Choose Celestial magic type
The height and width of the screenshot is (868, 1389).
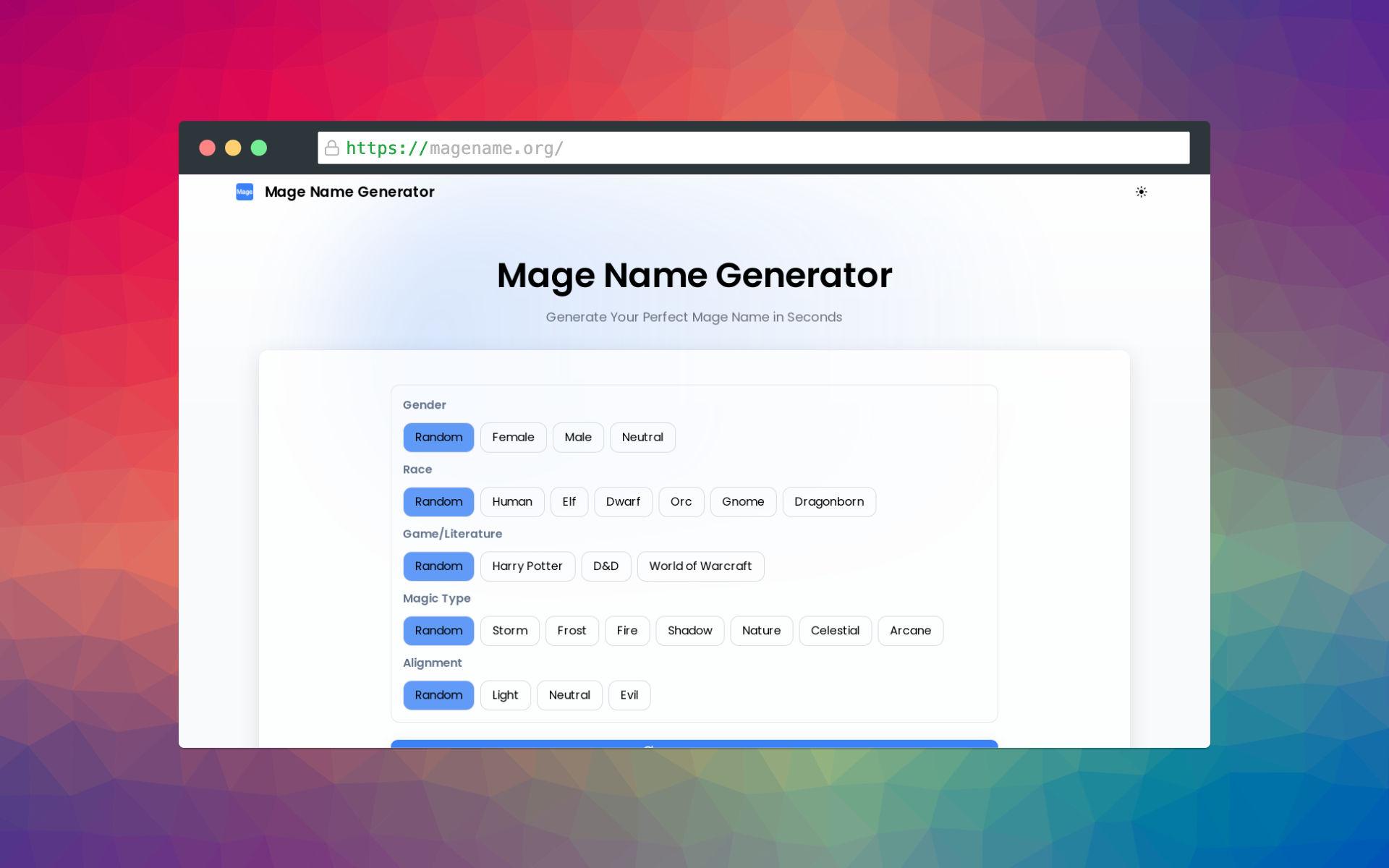click(834, 631)
